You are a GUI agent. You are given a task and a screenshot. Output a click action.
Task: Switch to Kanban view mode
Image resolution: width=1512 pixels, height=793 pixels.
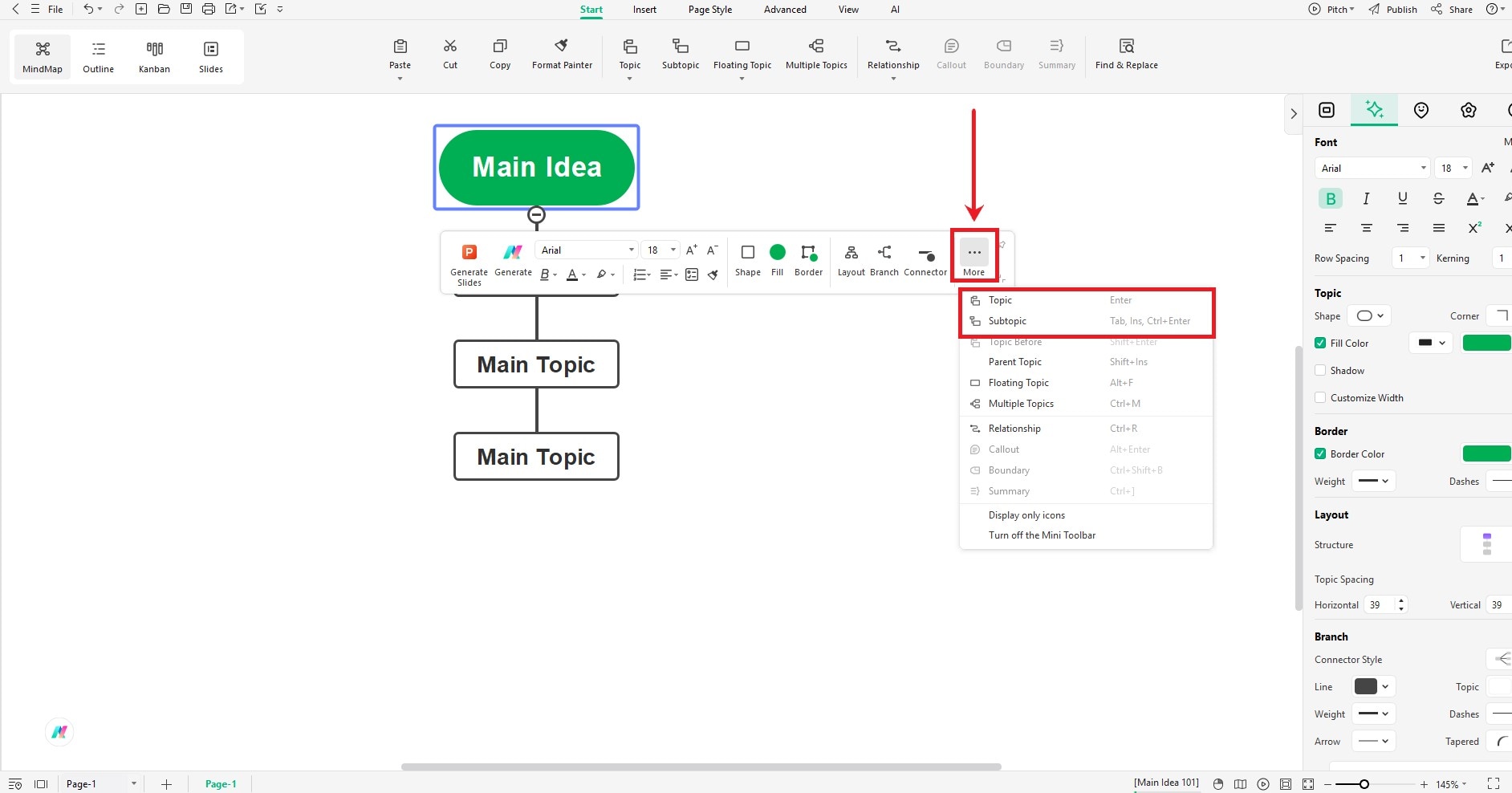point(154,56)
